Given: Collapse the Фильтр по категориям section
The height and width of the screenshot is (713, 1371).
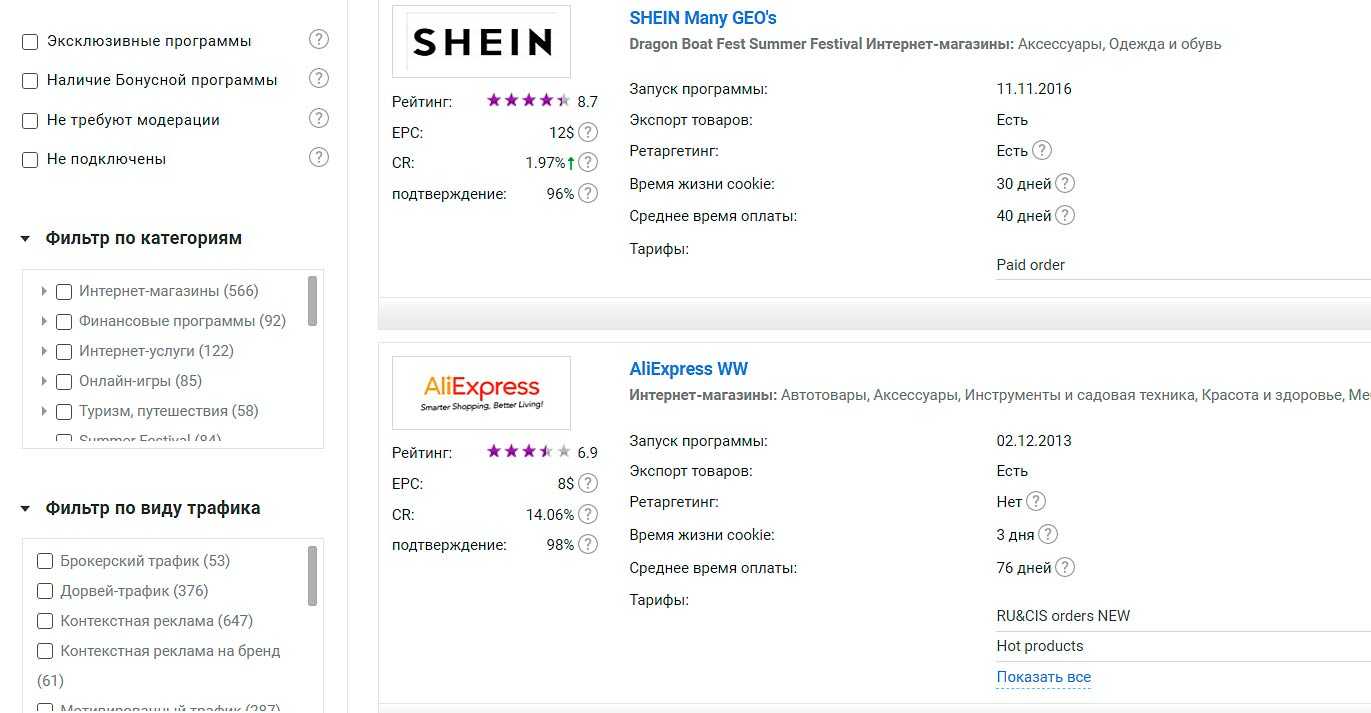Looking at the screenshot, I should pyautogui.click(x=25, y=239).
